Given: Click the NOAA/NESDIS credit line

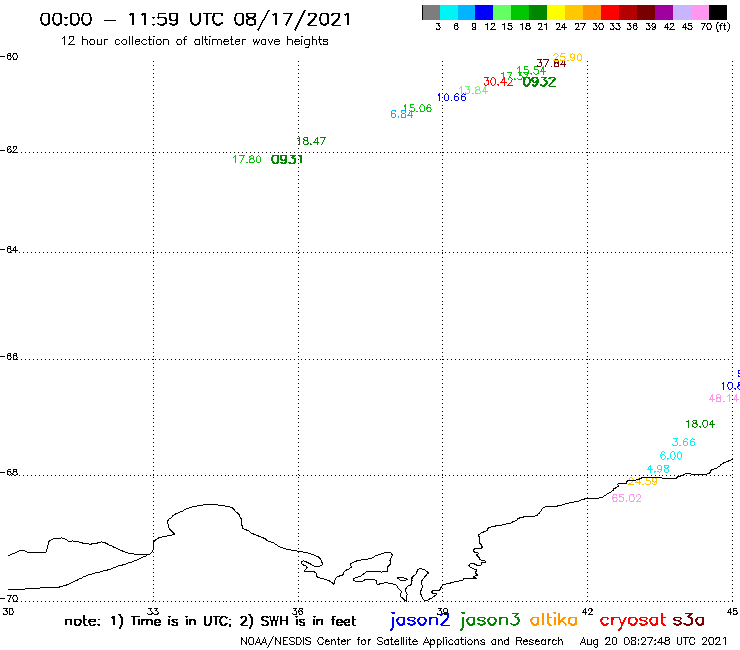Looking at the screenshot, I should pos(402,642).
